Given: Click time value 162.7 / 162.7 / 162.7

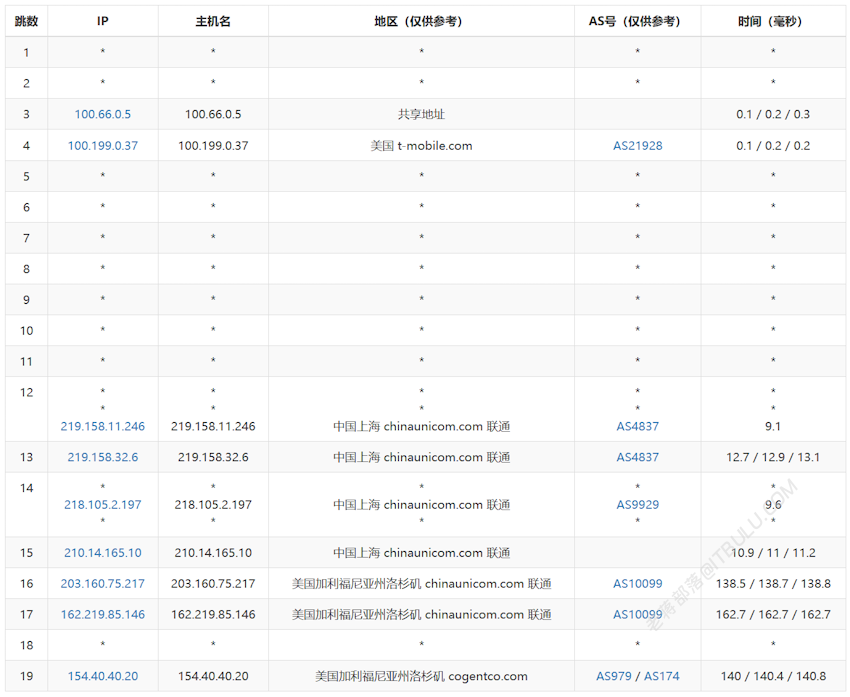Looking at the screenshot, I should [773, 615].
